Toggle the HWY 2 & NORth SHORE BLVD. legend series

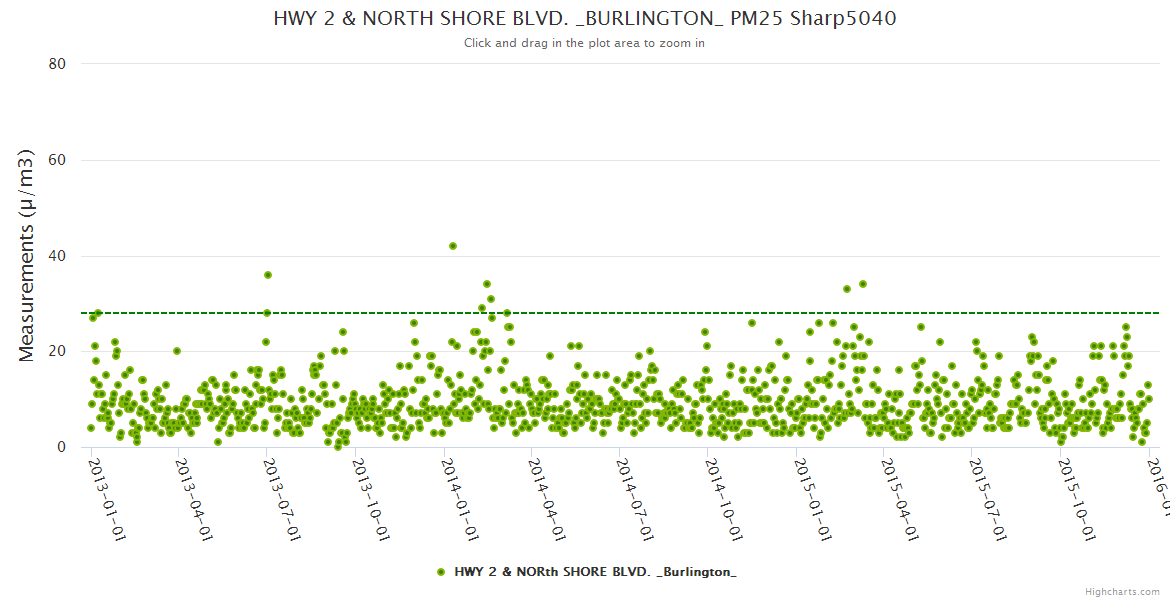[595, 572]
